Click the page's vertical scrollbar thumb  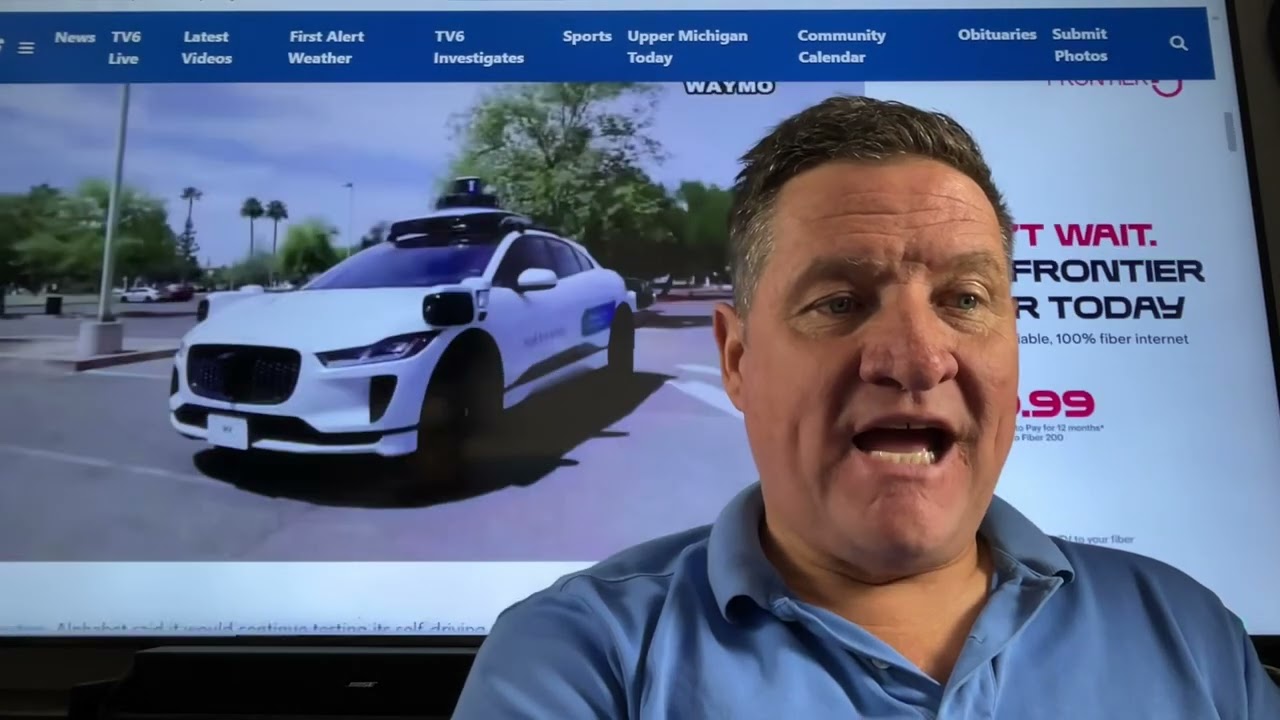(1231, 132)
